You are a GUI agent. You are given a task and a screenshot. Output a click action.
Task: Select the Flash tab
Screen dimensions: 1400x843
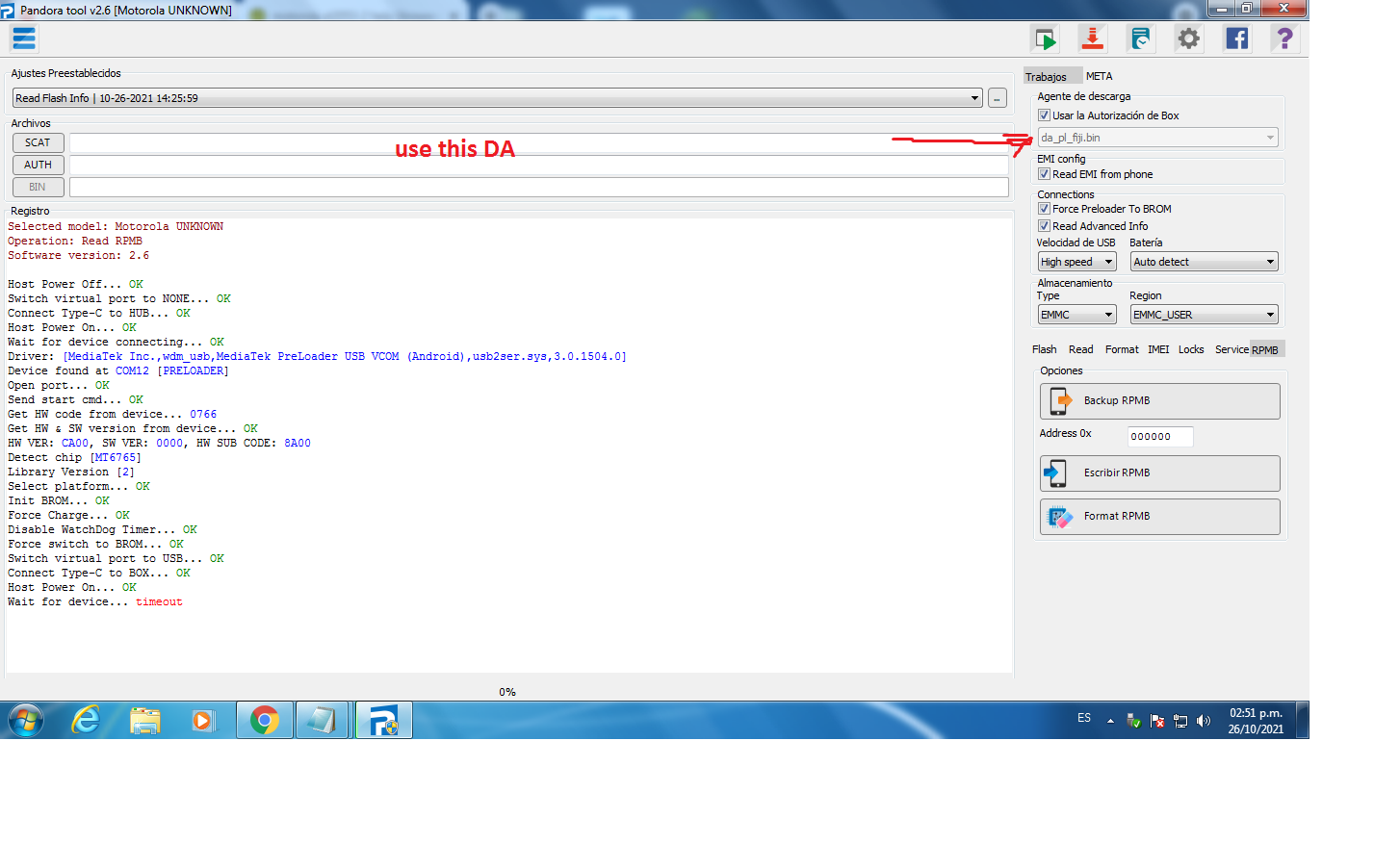tap(1045, 349)
